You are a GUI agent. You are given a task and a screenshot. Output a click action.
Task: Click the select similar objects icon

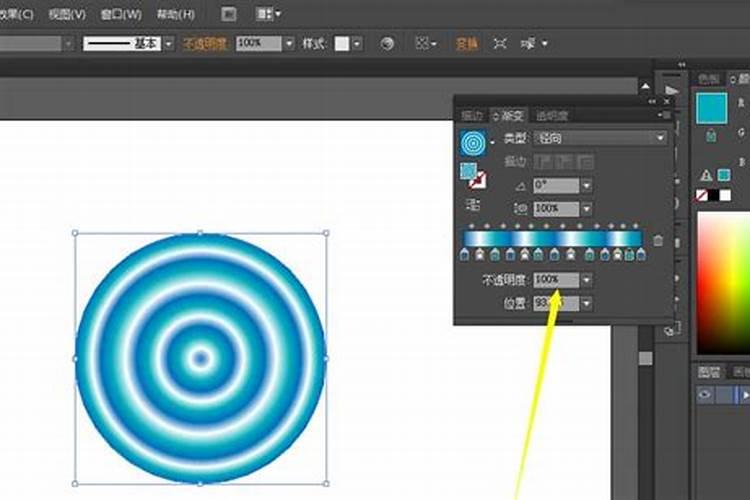[528, 44]
